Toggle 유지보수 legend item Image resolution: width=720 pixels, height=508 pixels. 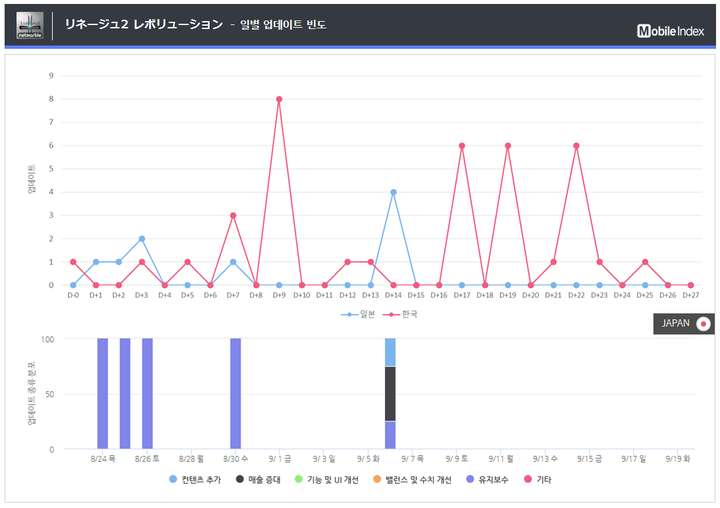487,479
